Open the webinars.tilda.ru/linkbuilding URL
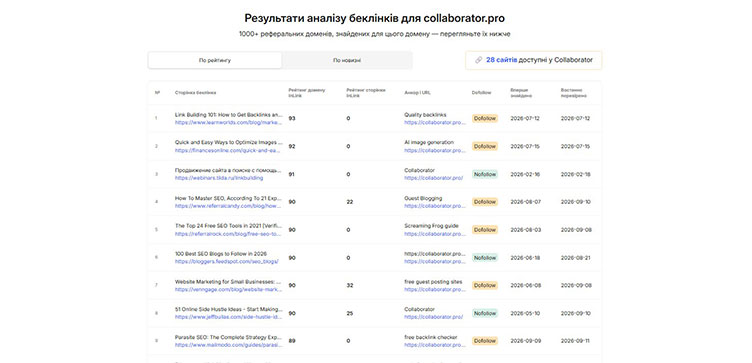752x363 pixels. point(219,178)
